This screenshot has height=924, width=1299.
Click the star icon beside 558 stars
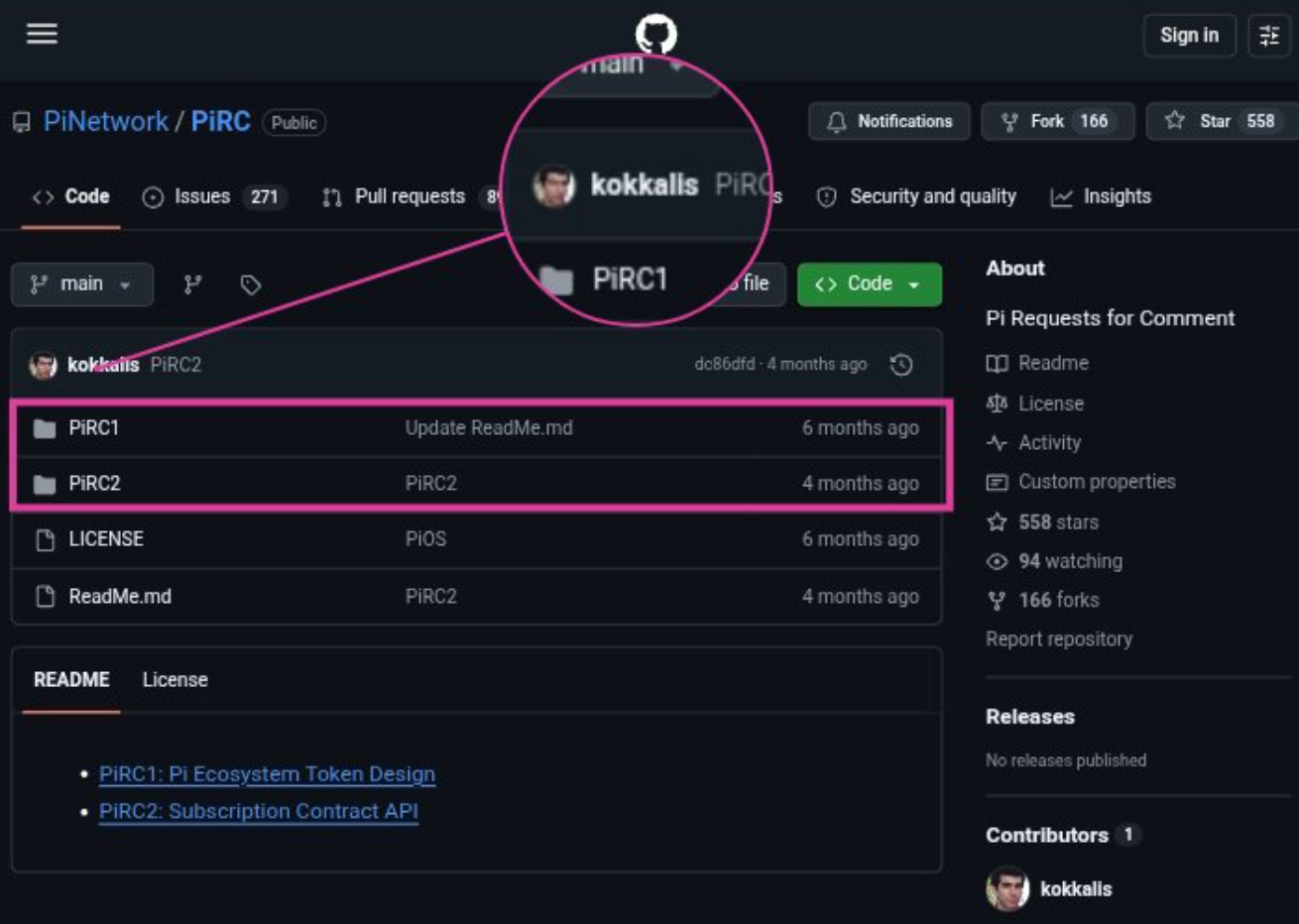click(997, 521)
